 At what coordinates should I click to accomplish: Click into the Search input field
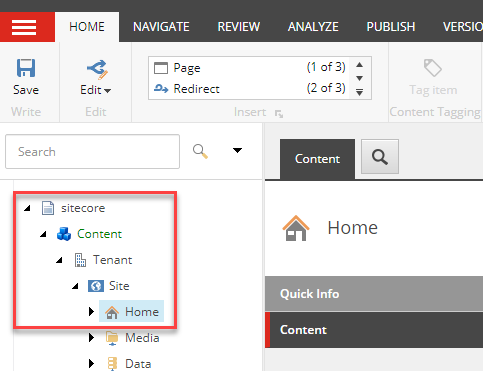(x=92, y=152)
